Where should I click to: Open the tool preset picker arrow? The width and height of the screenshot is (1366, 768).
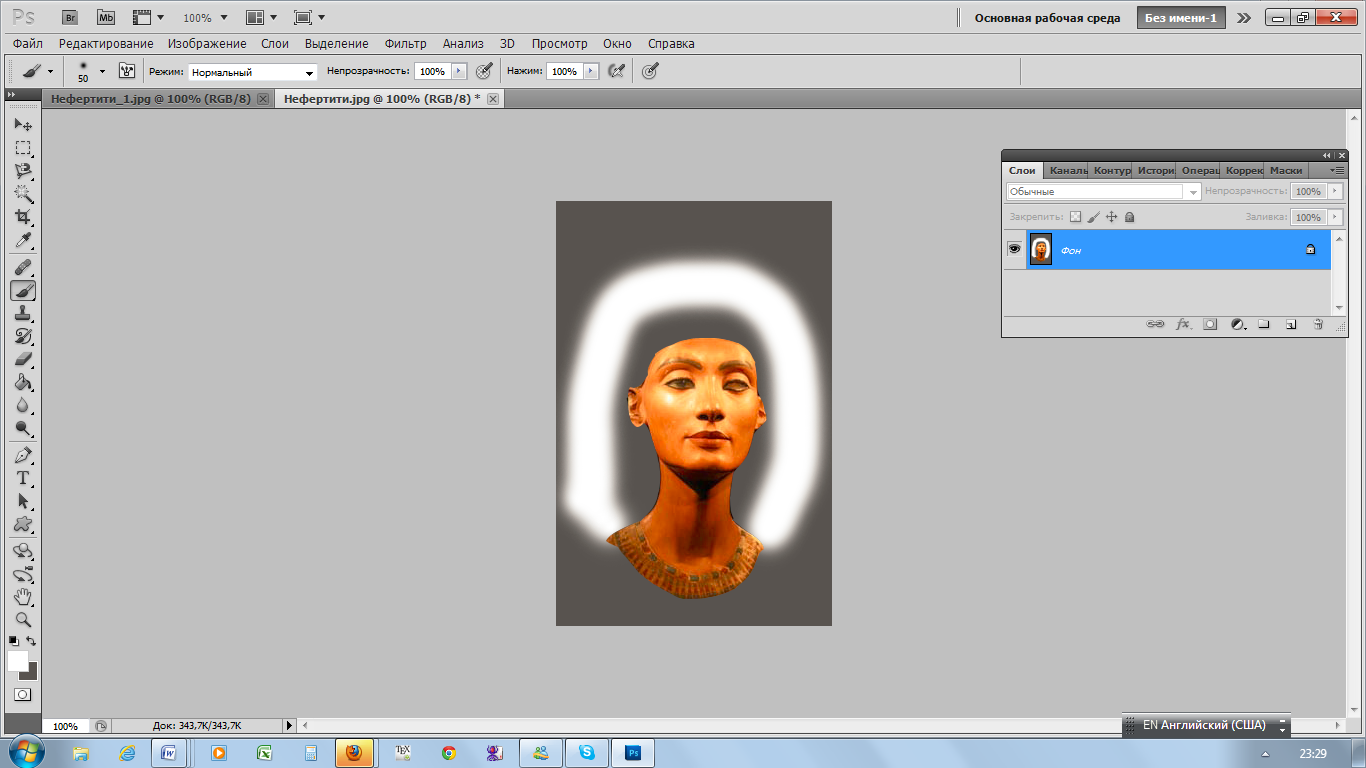pos(50,72)
